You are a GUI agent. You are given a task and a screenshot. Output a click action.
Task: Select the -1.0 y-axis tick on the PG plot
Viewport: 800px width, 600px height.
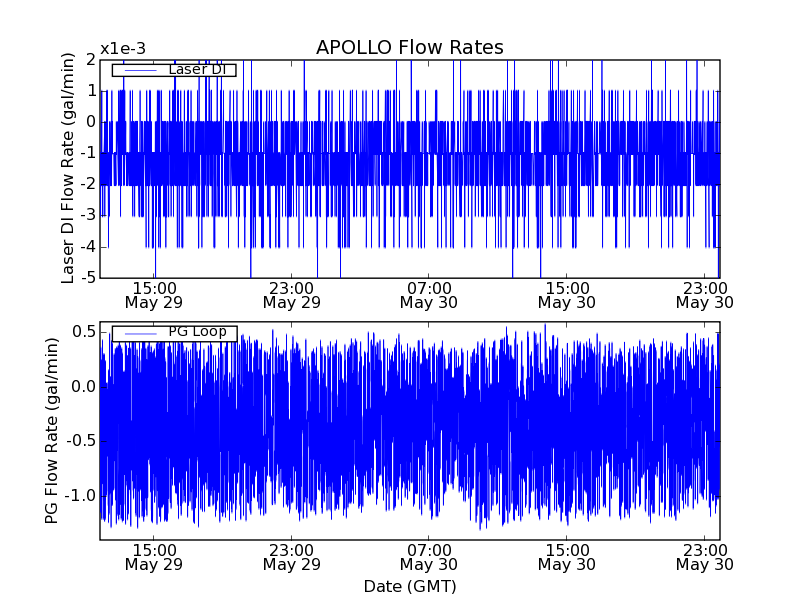(x=80, y=496)
